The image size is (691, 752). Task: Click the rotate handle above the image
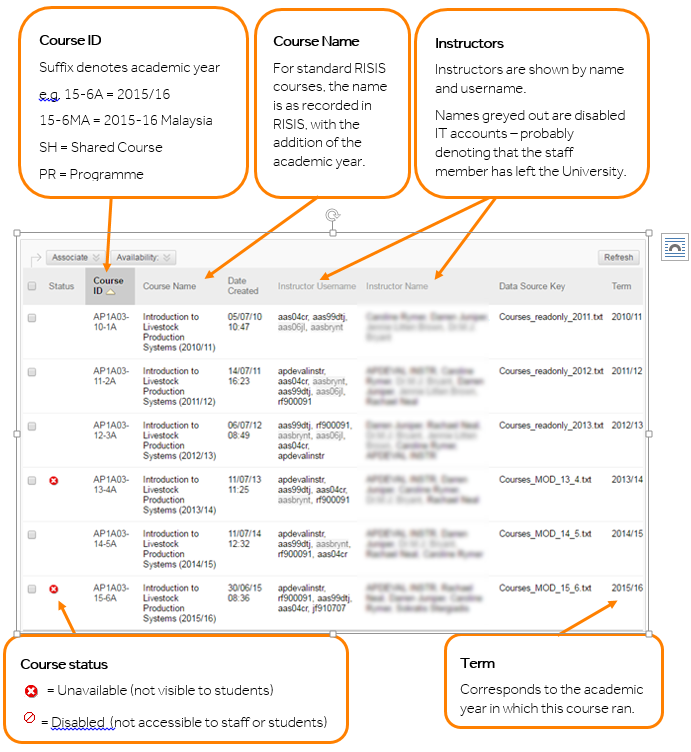click(332, 215)
